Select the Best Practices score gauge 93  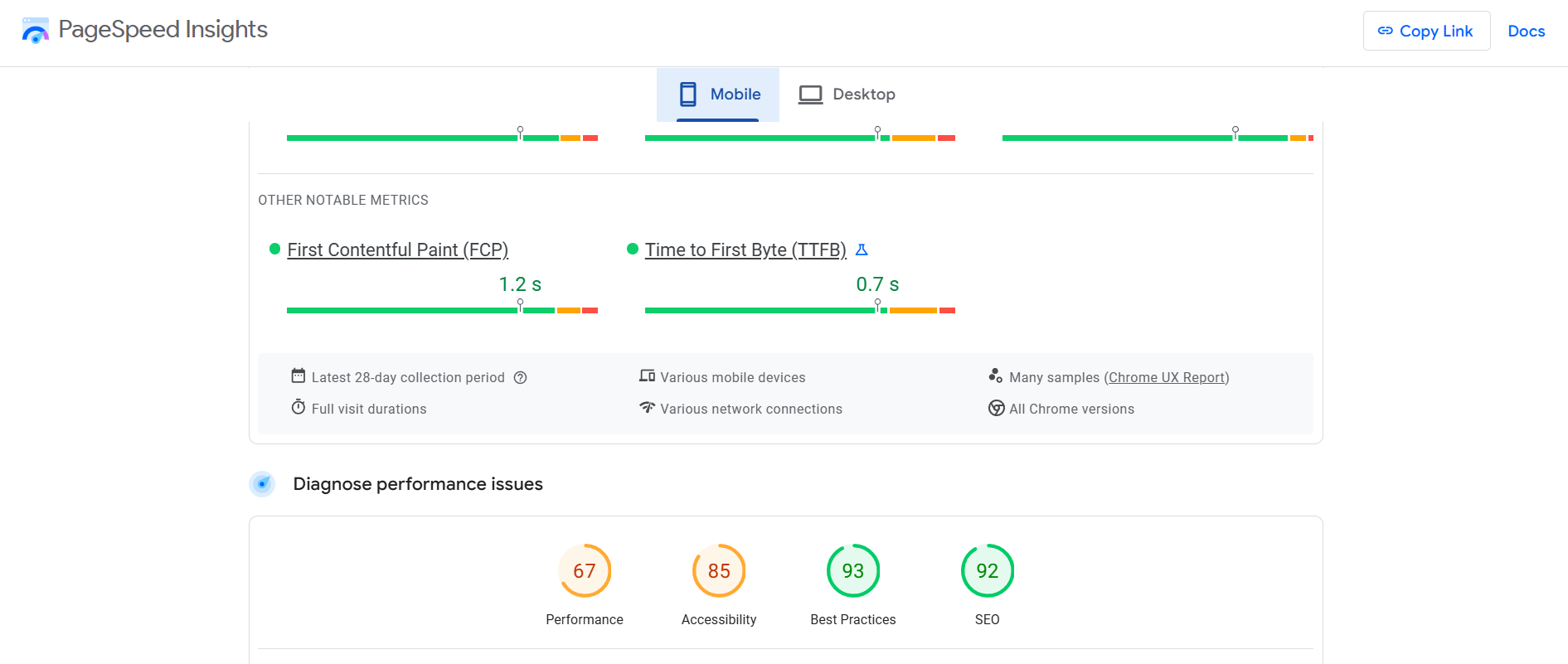852,571
